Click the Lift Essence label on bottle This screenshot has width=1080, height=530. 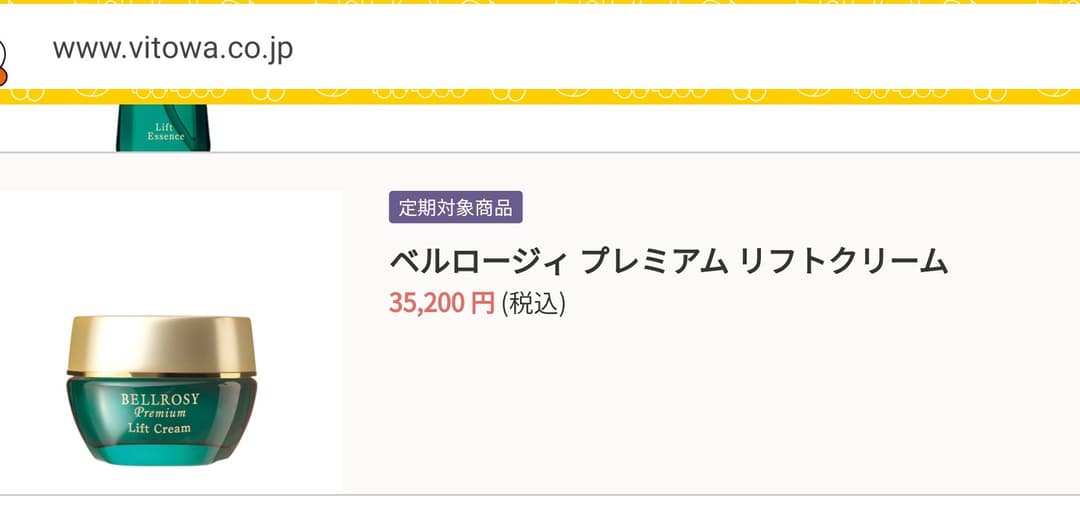[x=166, y=131]
